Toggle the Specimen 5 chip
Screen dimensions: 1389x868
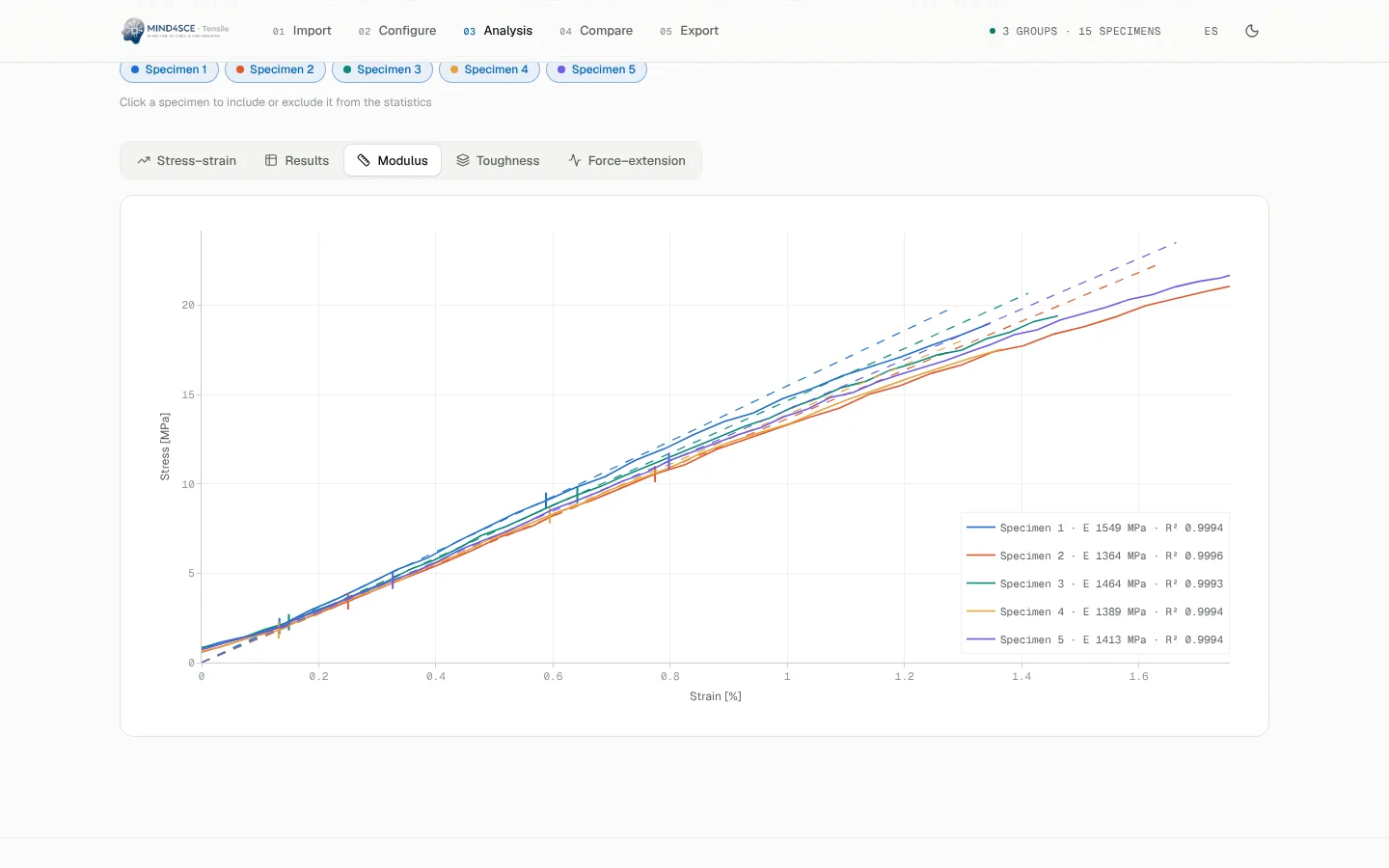[596, 69]
